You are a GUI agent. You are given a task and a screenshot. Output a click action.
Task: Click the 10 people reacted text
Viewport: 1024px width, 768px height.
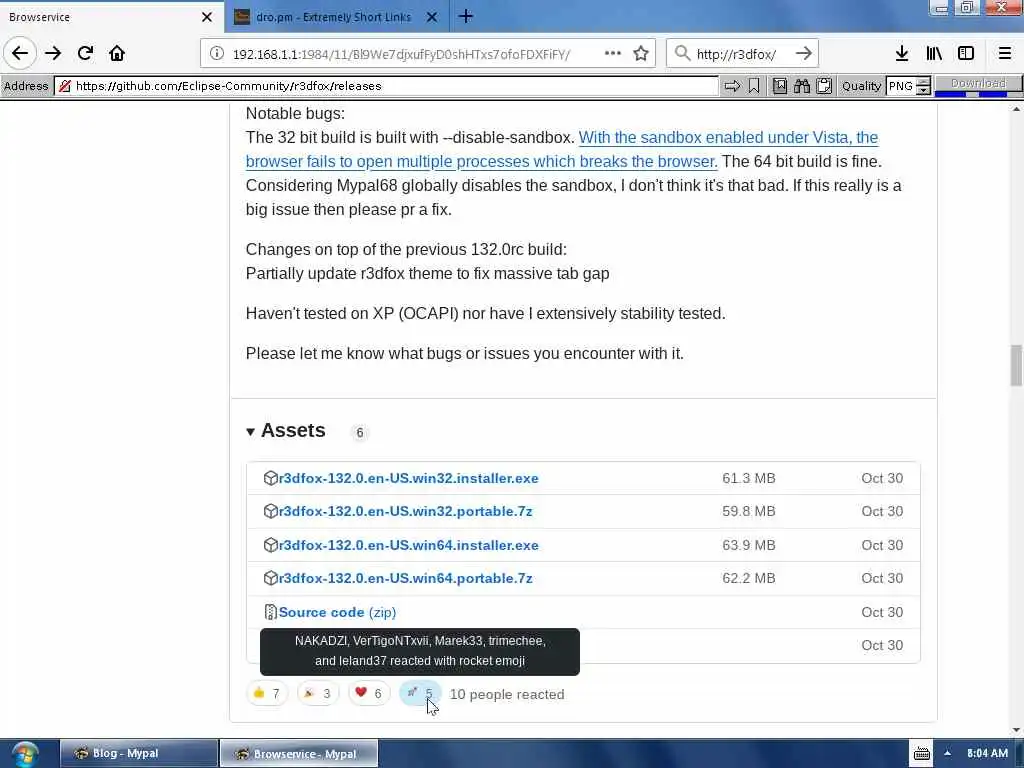tap(507, 694)
